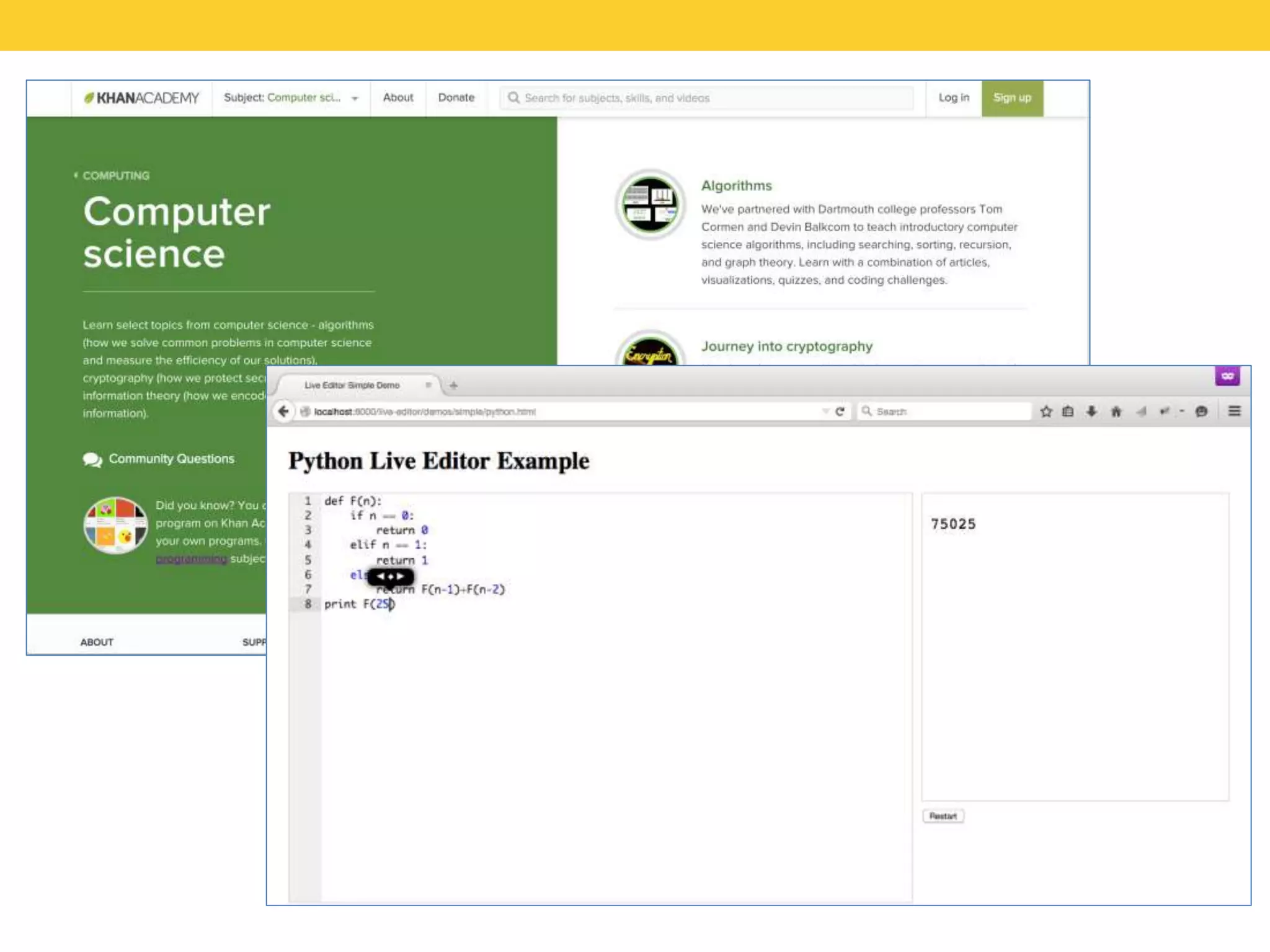This screenshot has height=952, width=1270.
Task: Click the green Sign up button
Action: (1011, 98)
